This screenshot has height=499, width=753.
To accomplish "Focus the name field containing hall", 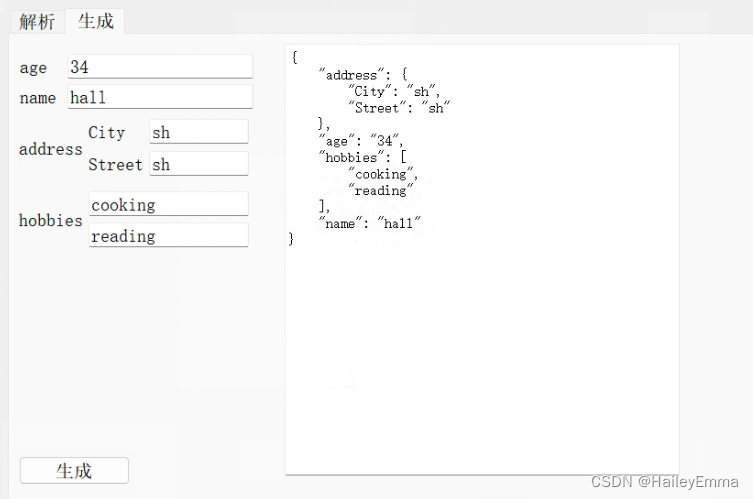I will tap(160, 97).
